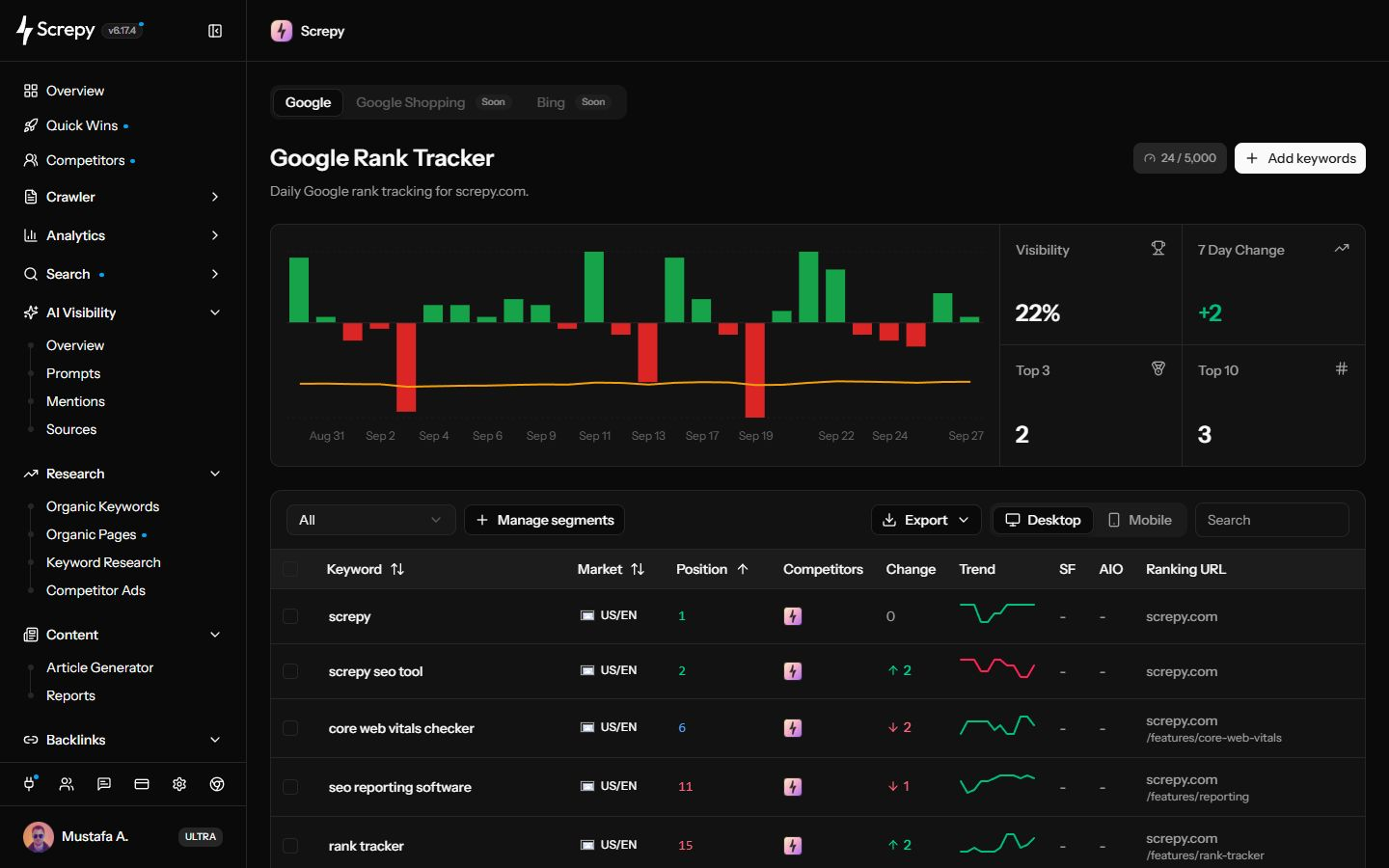
Task: Open Mentions under AI Visibility
Action: tap(75, 401)
